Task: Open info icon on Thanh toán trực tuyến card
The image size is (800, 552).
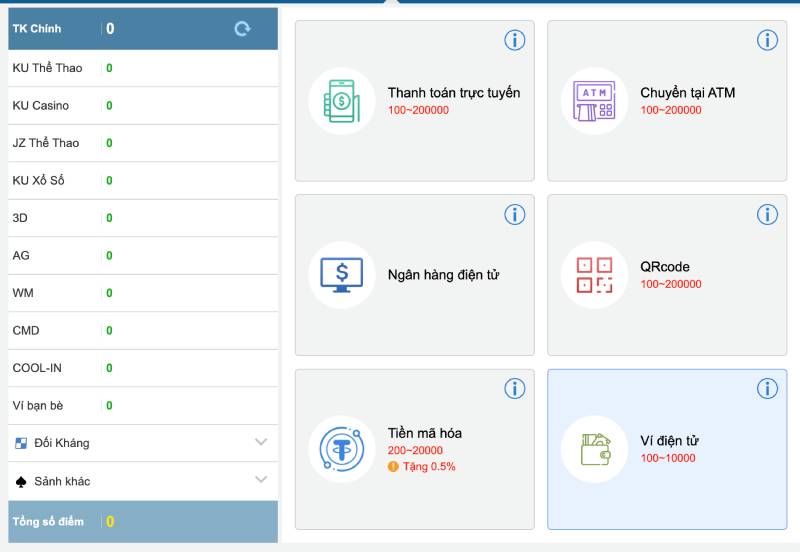Action: pos(514,40)
